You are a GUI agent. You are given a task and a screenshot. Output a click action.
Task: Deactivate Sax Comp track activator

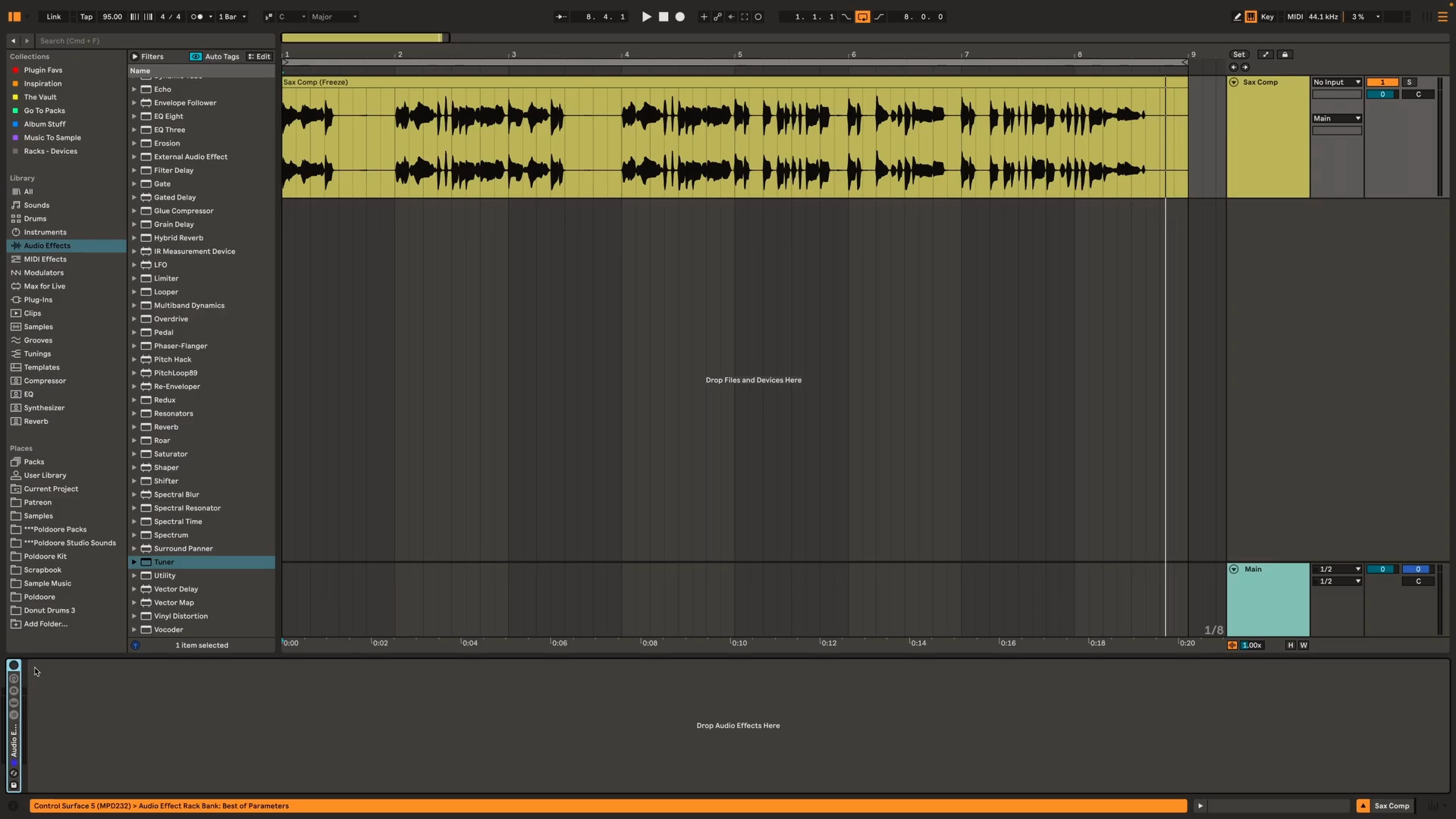tap(1382, 82)
